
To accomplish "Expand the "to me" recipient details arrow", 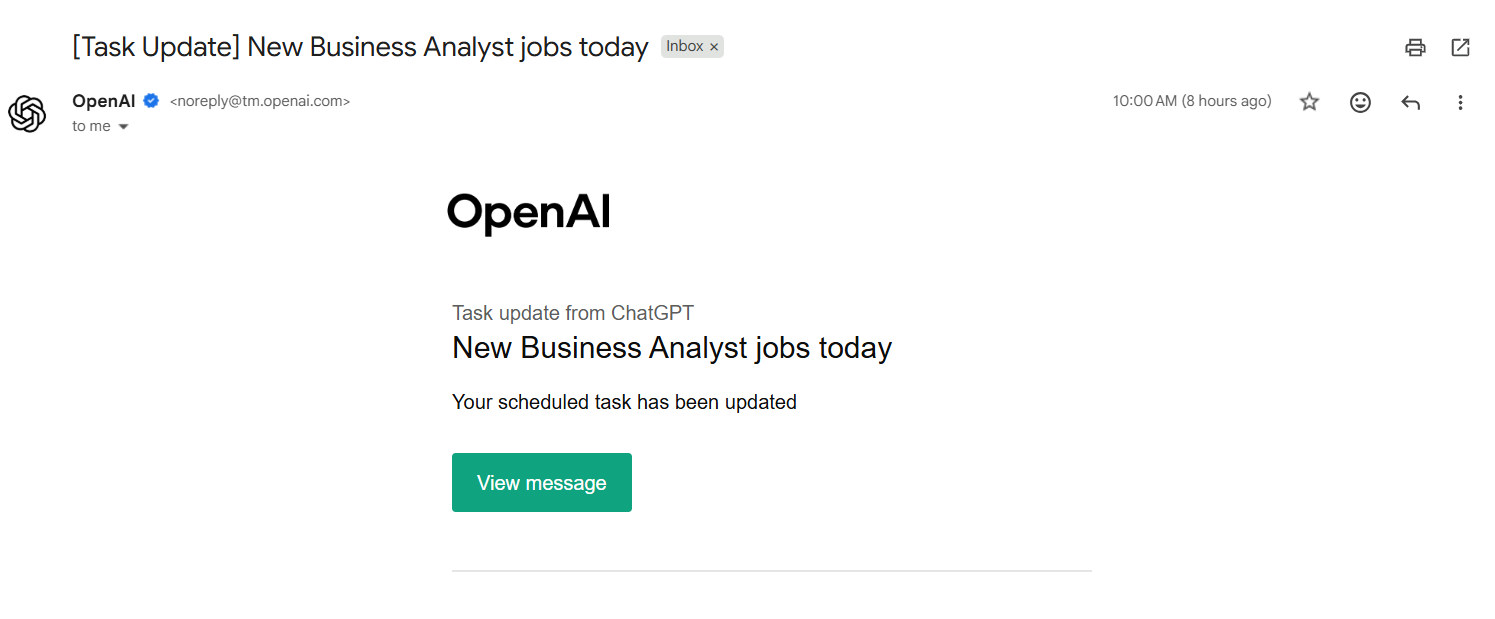I will click(x=124, y=127).
